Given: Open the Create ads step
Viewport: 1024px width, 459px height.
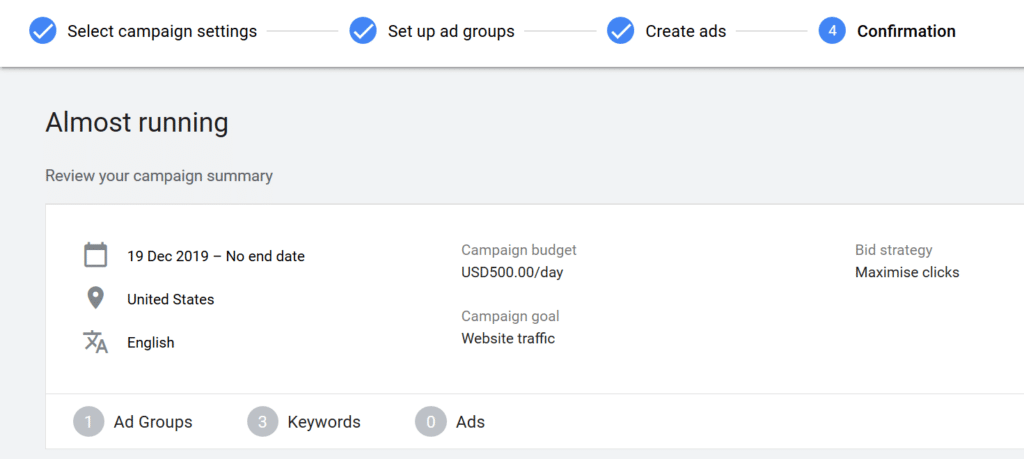Looking at the screenshot, I should pyautogui.click(x=686, y=31).
